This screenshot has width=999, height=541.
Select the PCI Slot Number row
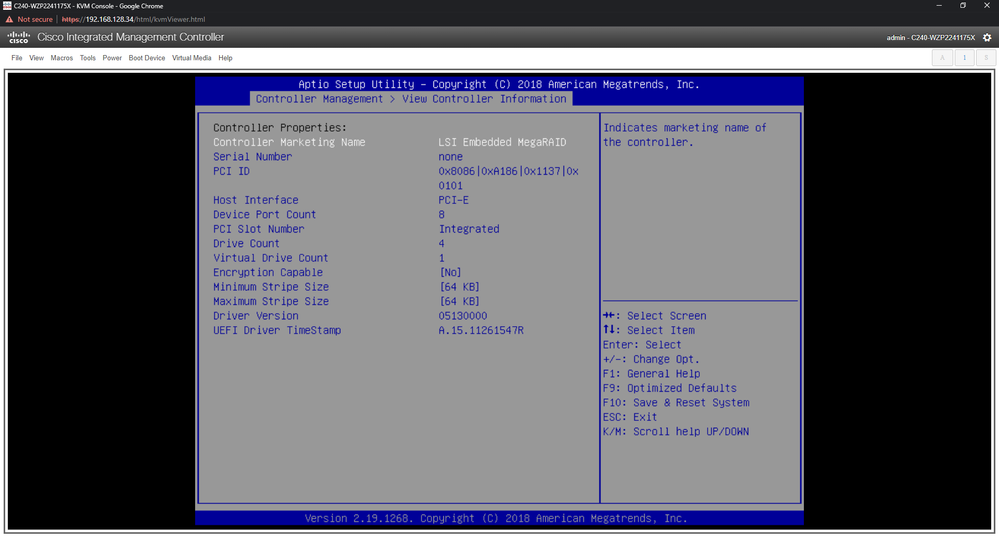click(356, 229)
